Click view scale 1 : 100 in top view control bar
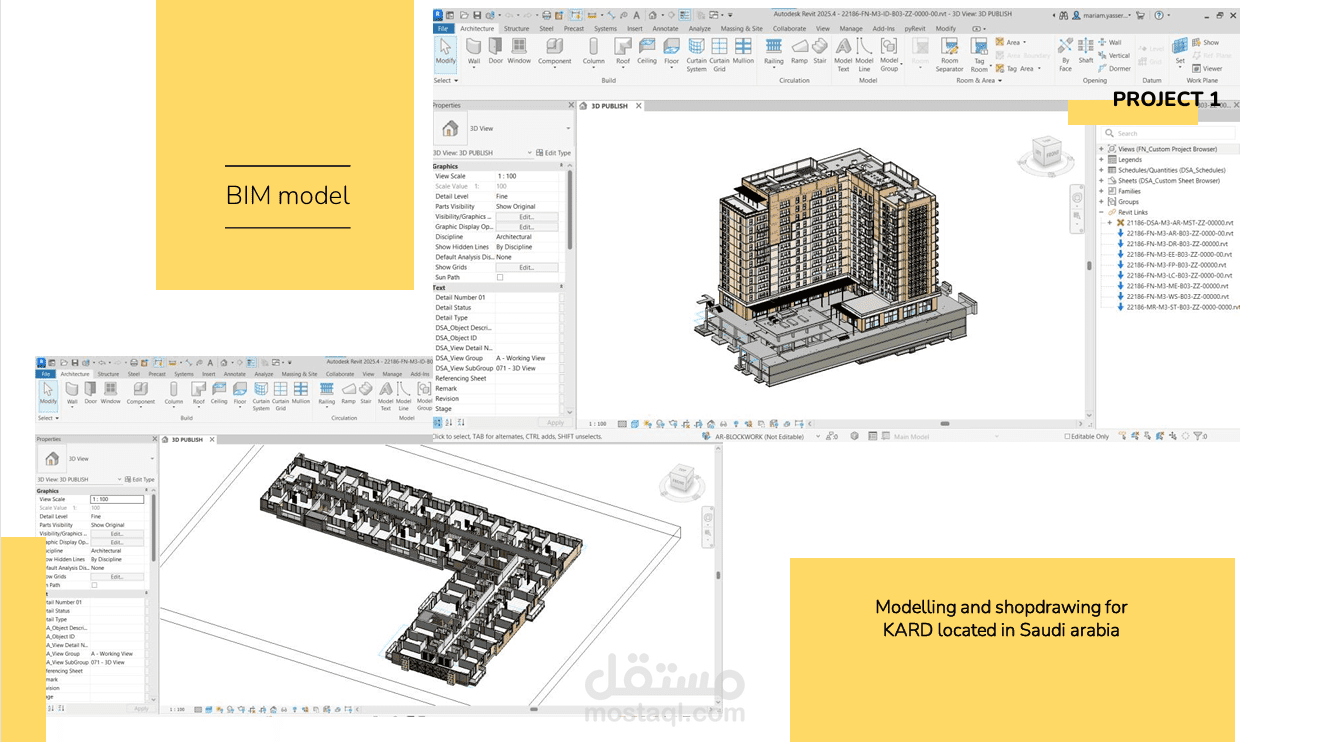1331x742 pixels. 596,424
